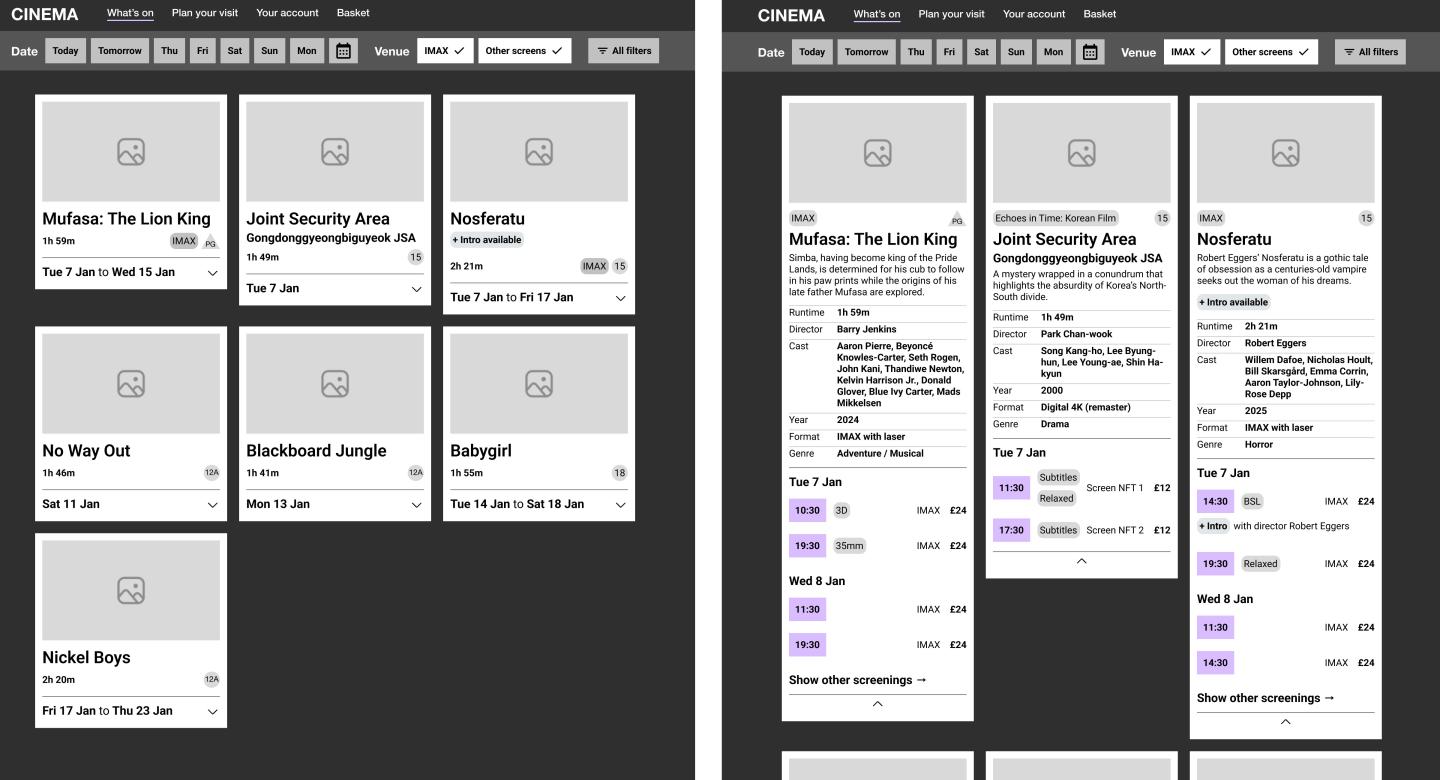Viewport: 1440px width, 780px height.
Task: Enable the Other screens venue filter
Action: coord(524,50)
